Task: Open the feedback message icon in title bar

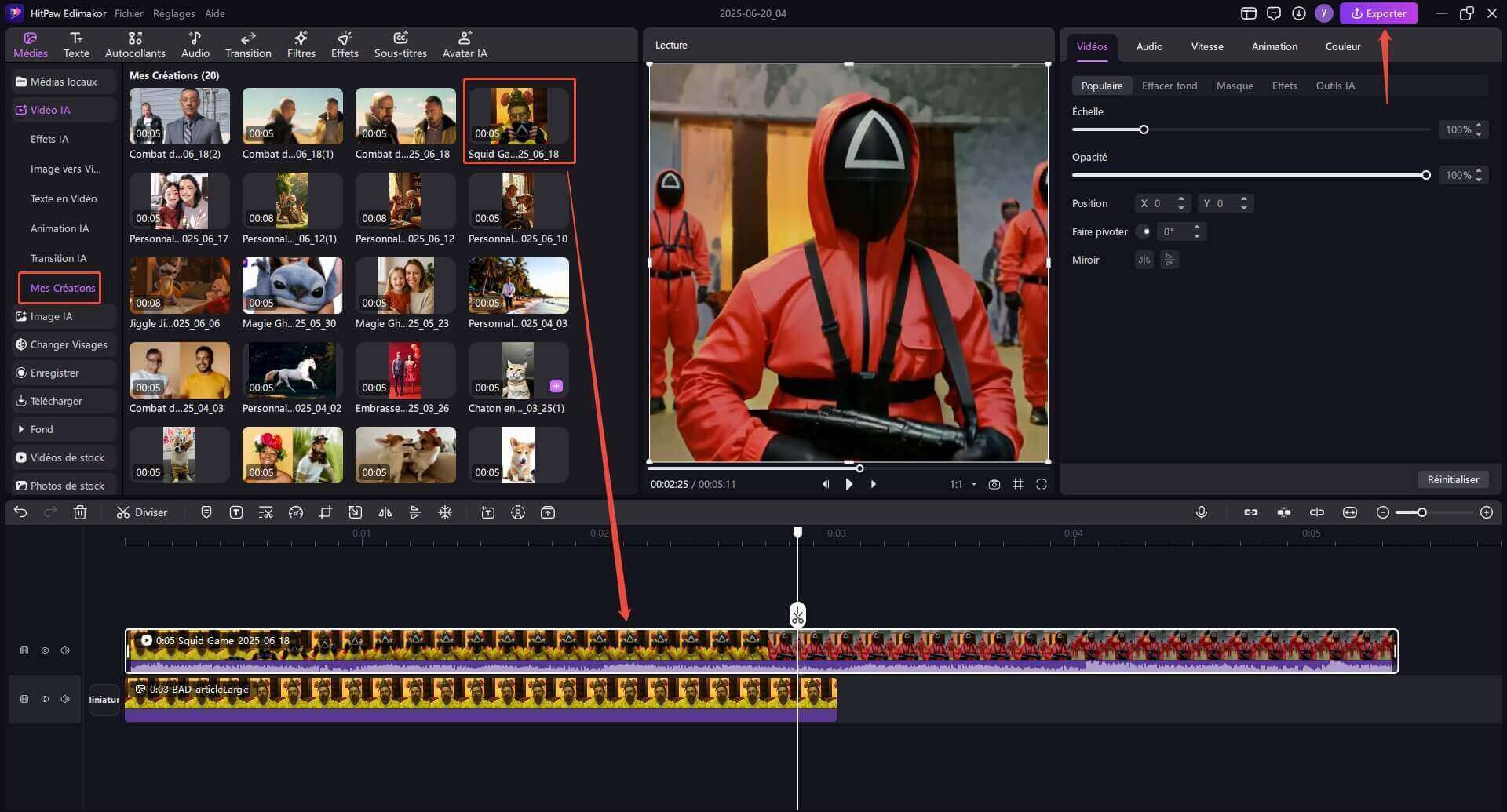Action: [x=1274, y=13]
